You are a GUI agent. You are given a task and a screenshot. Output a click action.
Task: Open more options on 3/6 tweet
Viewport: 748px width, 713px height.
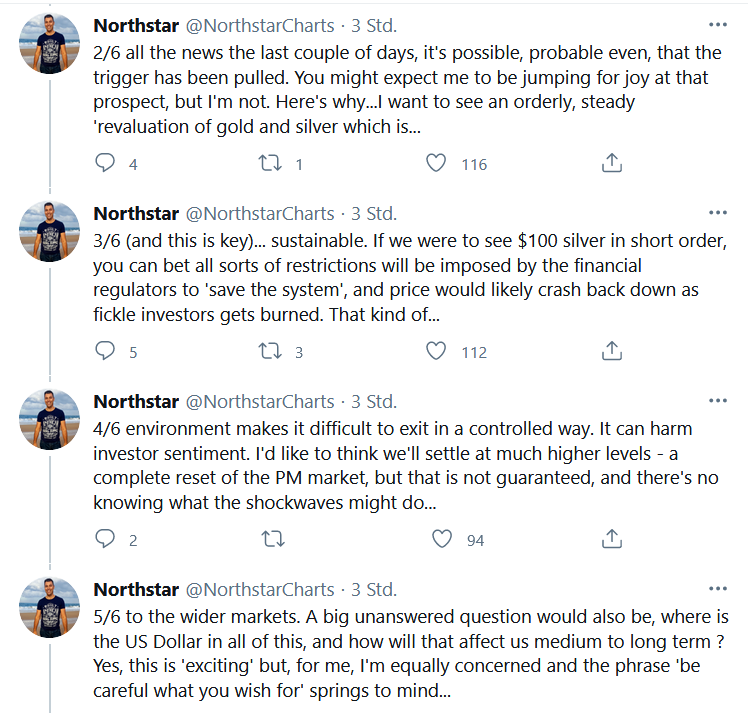[x=718, y=213]
